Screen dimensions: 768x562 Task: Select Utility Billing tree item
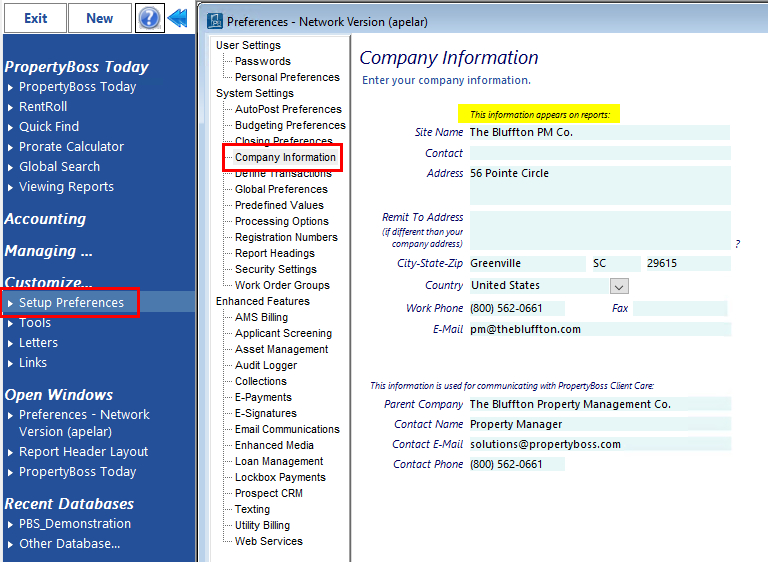point(262,525)
